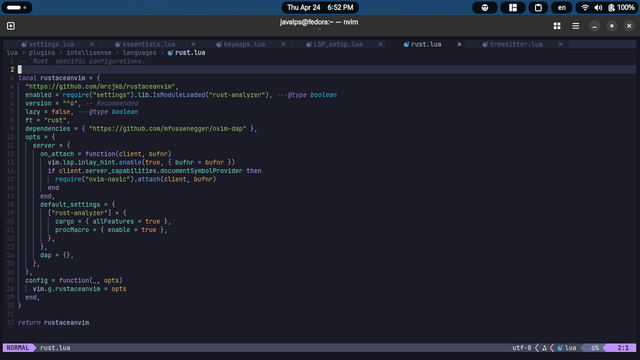This screenshot has width=640, height=360.
Task: Click 'plugins' in the breadcrumb path
Action: 42,53
